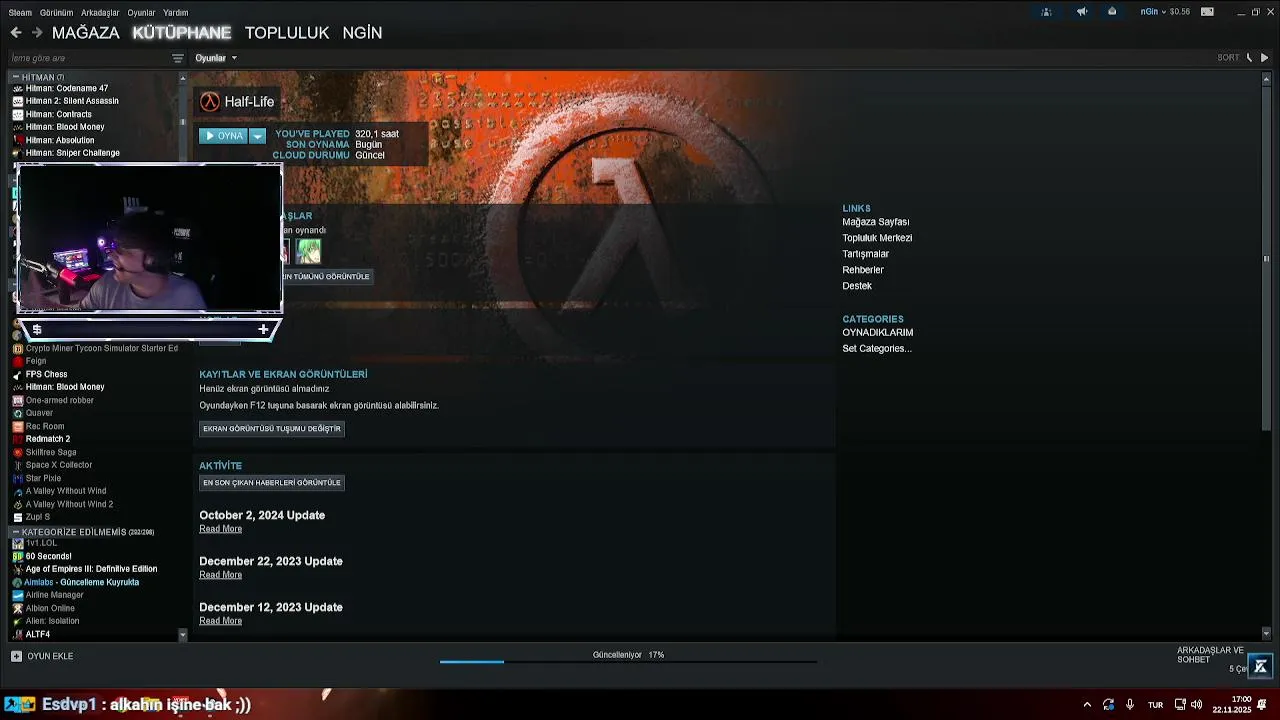Collapse the KATEGORİZE EDİLMEMİŞ category

[x=14, y=532]
